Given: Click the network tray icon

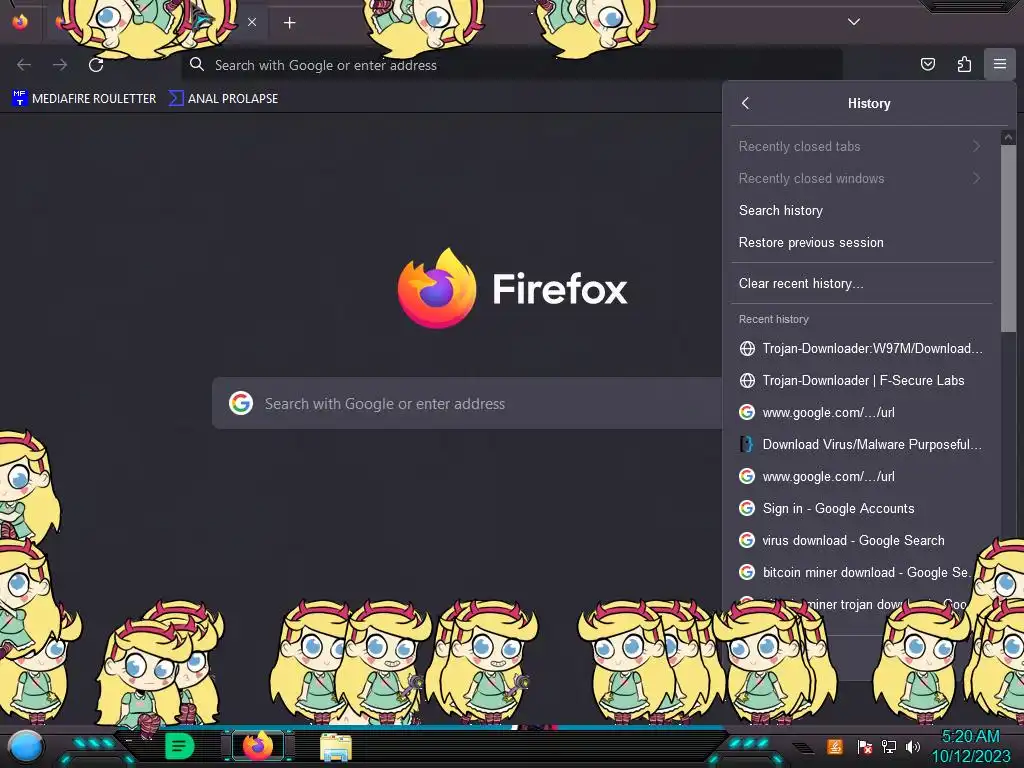Looking at the screenshot, I should pyautogui.click(x=889, y=746).
